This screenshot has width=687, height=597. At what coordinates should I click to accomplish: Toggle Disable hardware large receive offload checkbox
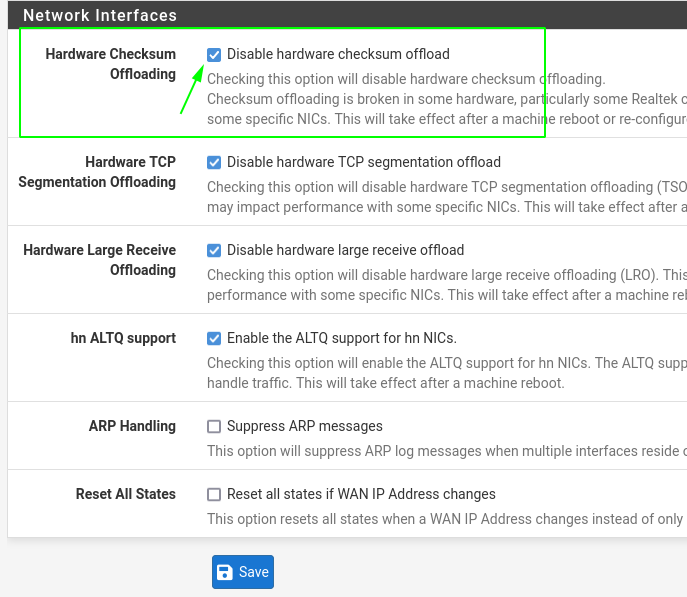pos(214,251)
